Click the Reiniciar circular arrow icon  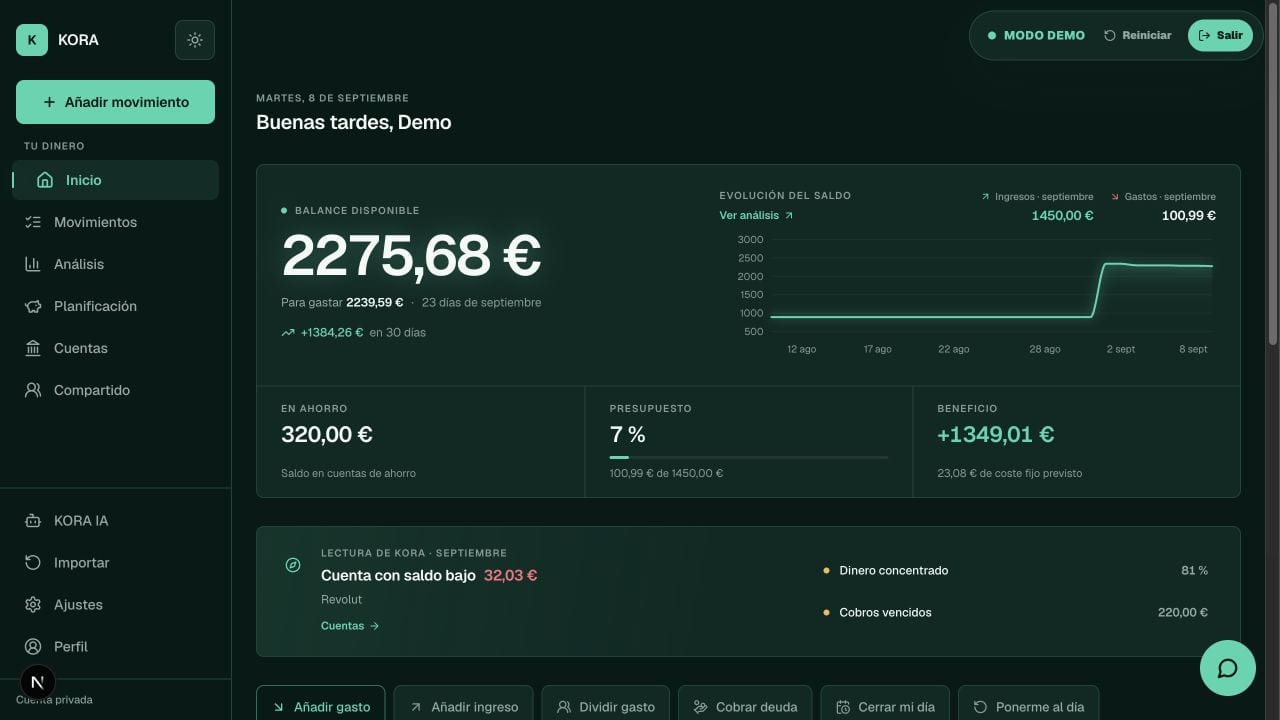[1110, 35]
